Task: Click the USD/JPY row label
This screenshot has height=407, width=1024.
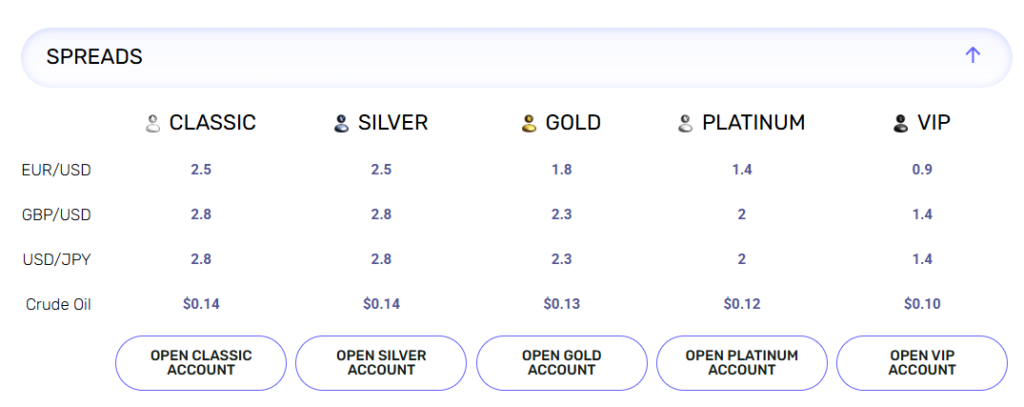Action: tap(56, 259)
